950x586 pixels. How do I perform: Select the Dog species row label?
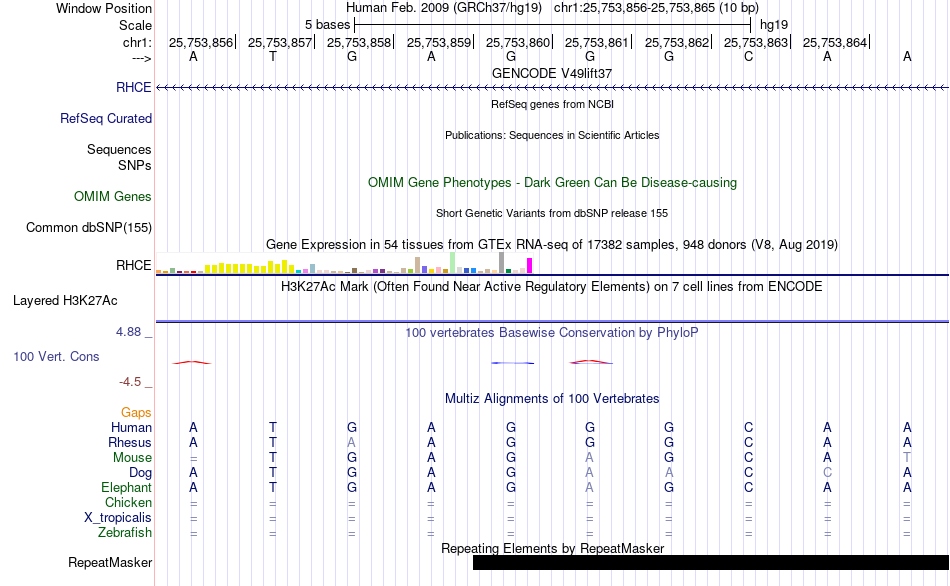(x=140, y=473)
